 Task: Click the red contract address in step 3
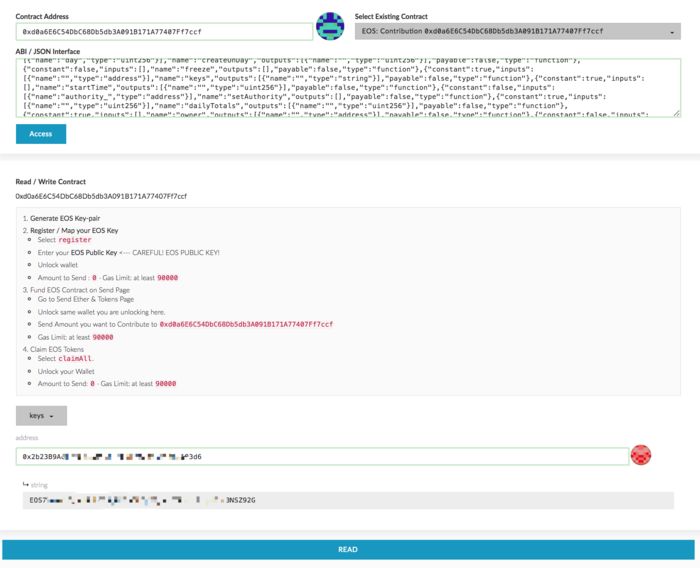246,324
